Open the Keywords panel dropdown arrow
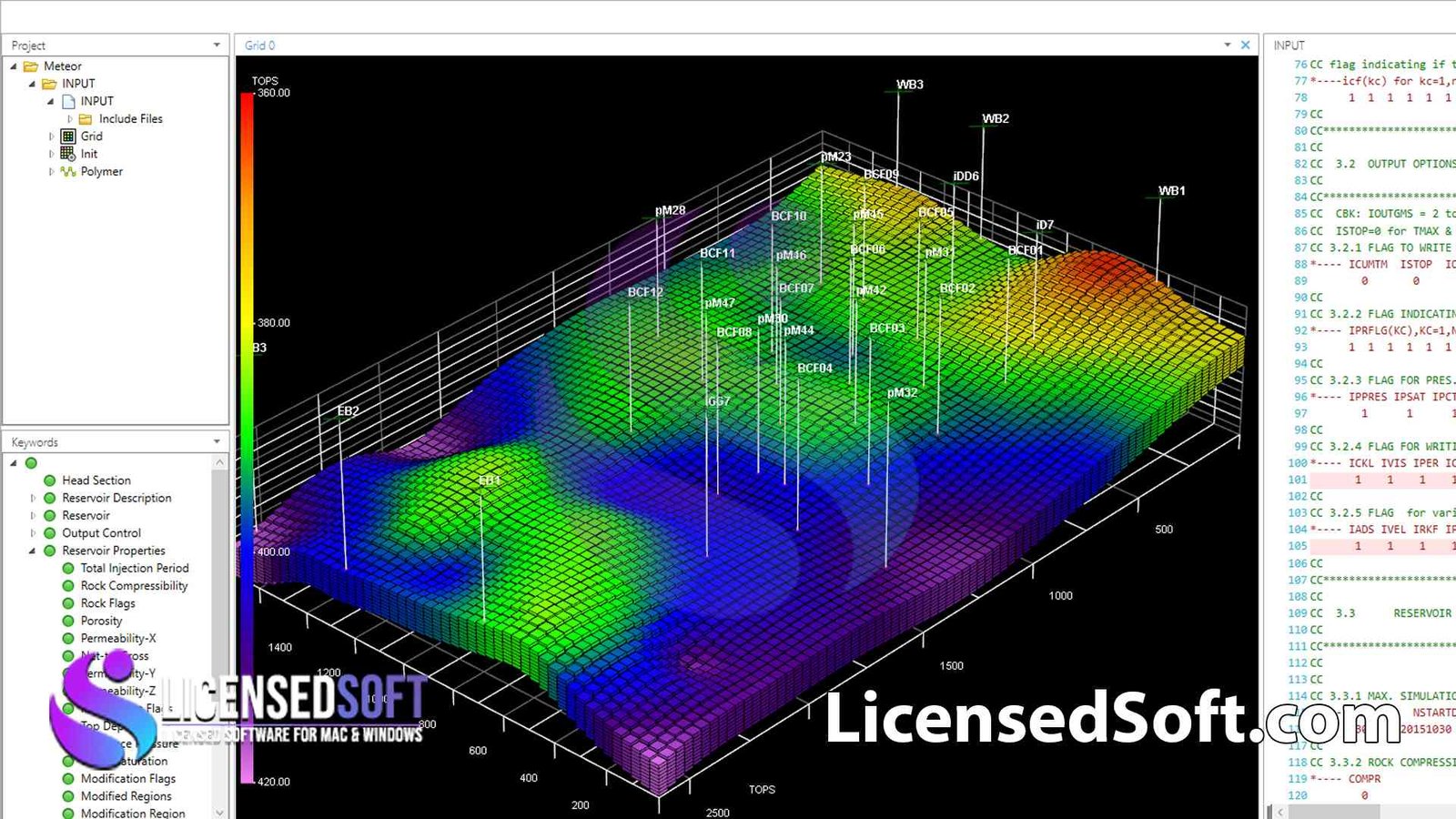 tap(217, 441)
